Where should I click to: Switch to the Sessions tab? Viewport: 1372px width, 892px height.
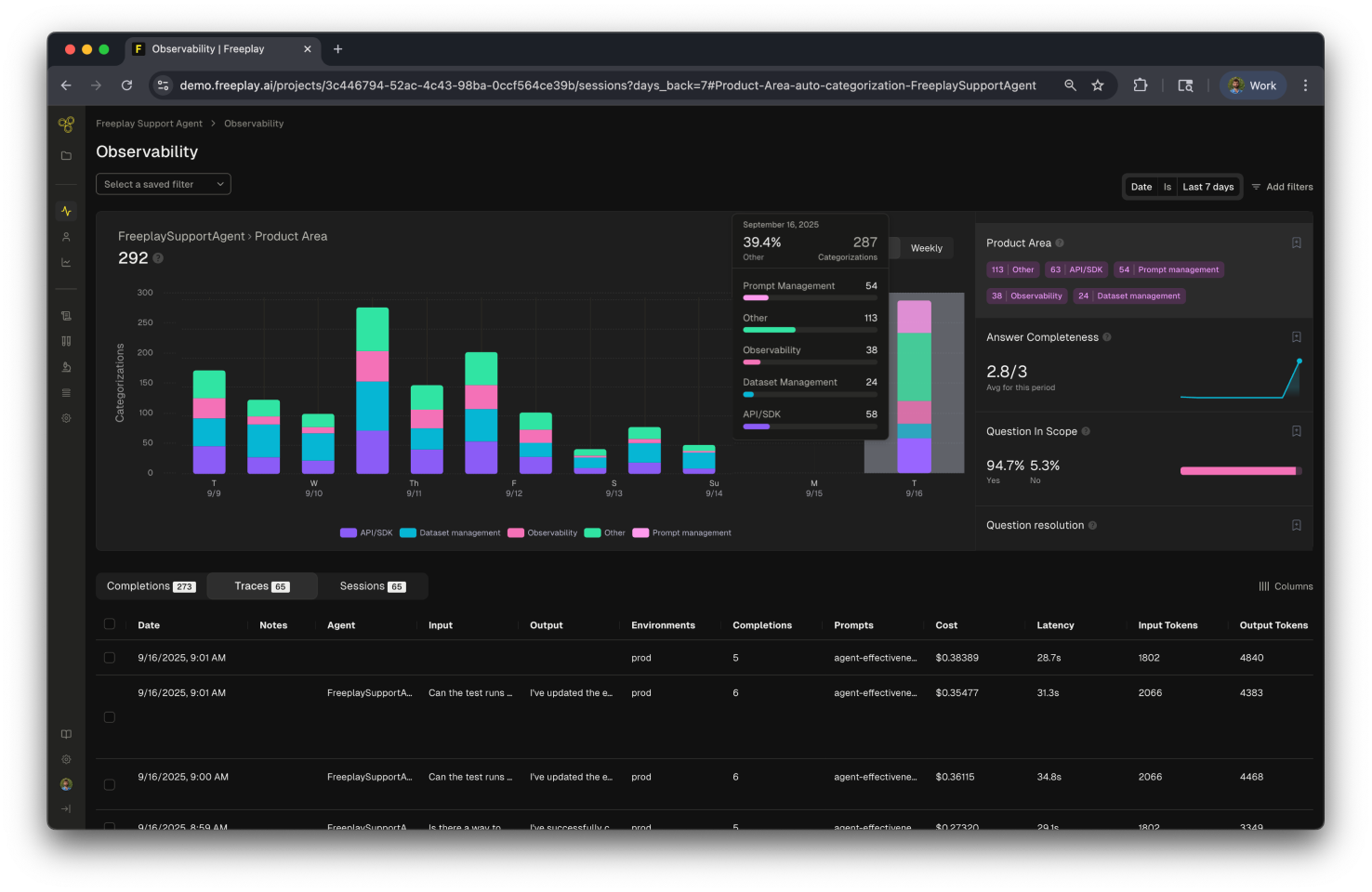[x=373, y=586]
